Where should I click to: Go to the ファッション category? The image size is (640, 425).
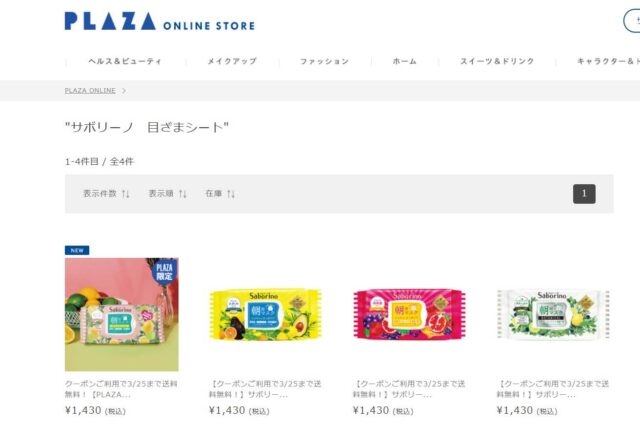[324, 61]
